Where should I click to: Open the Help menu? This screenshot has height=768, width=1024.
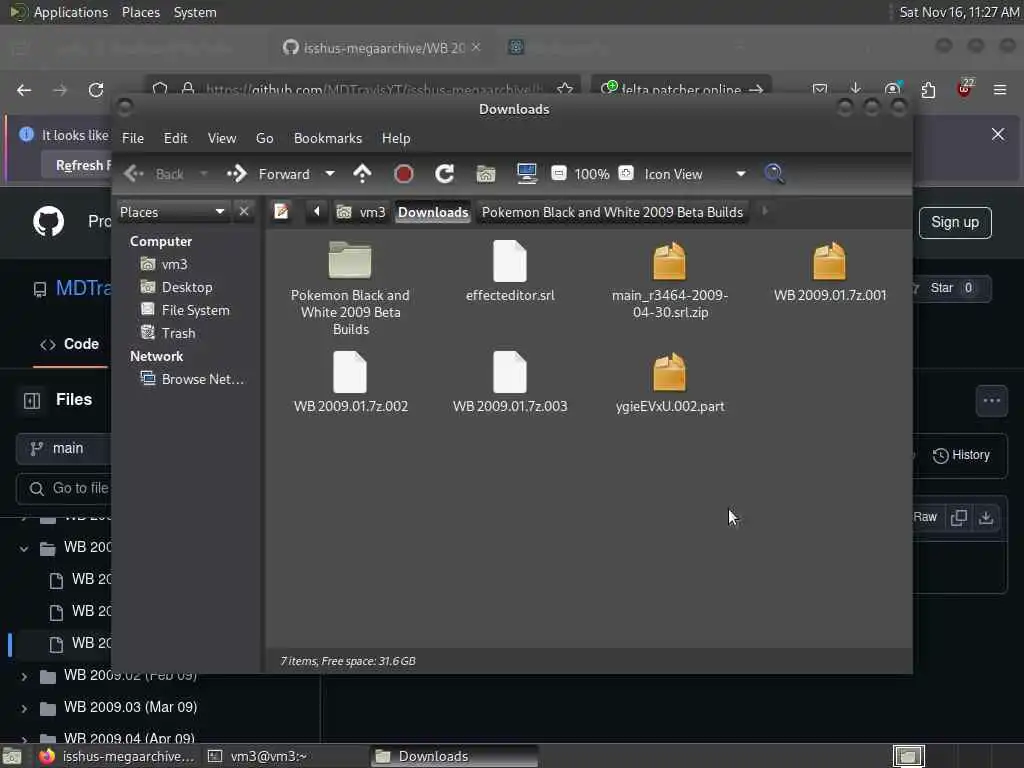396,138
